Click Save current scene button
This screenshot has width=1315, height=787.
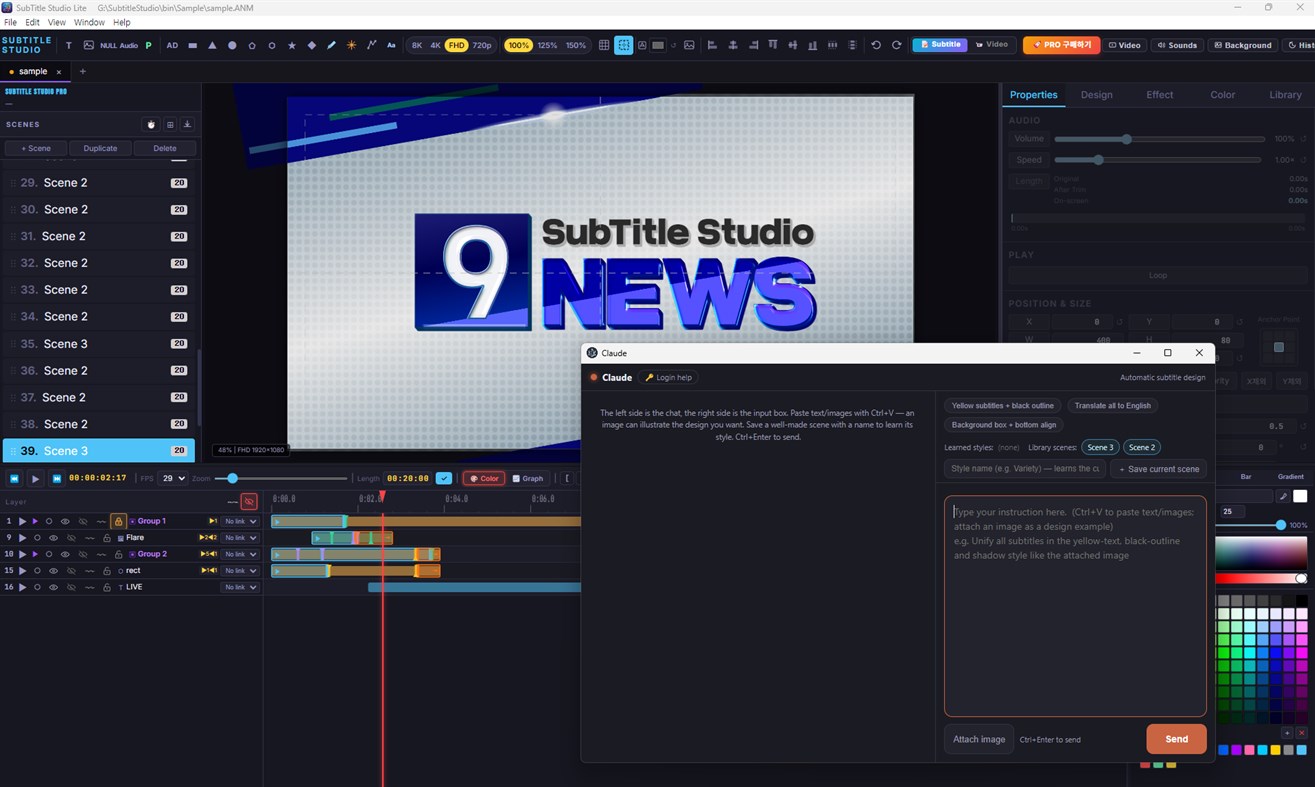click(x=1158, y=469)
